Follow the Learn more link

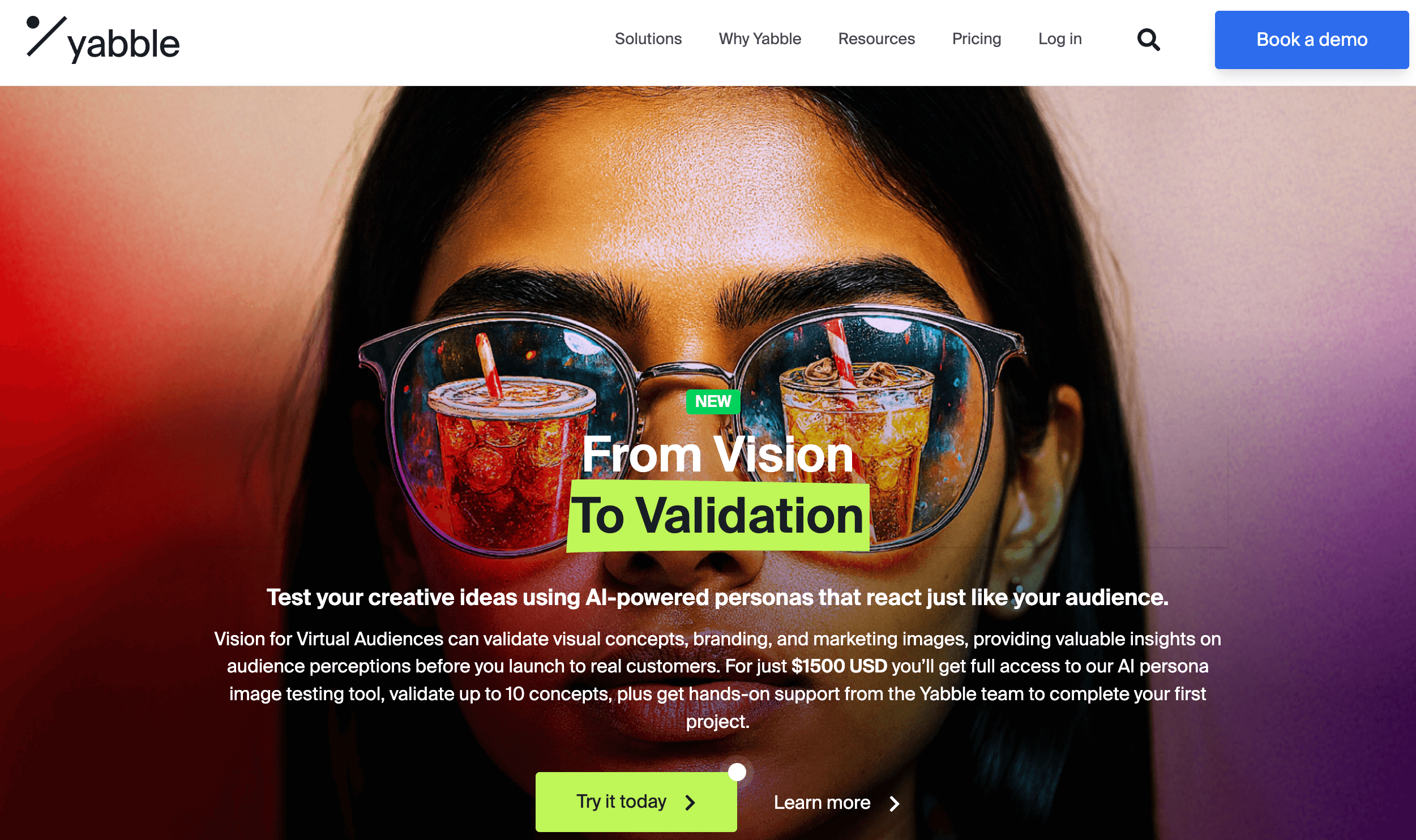click(836, 803)
